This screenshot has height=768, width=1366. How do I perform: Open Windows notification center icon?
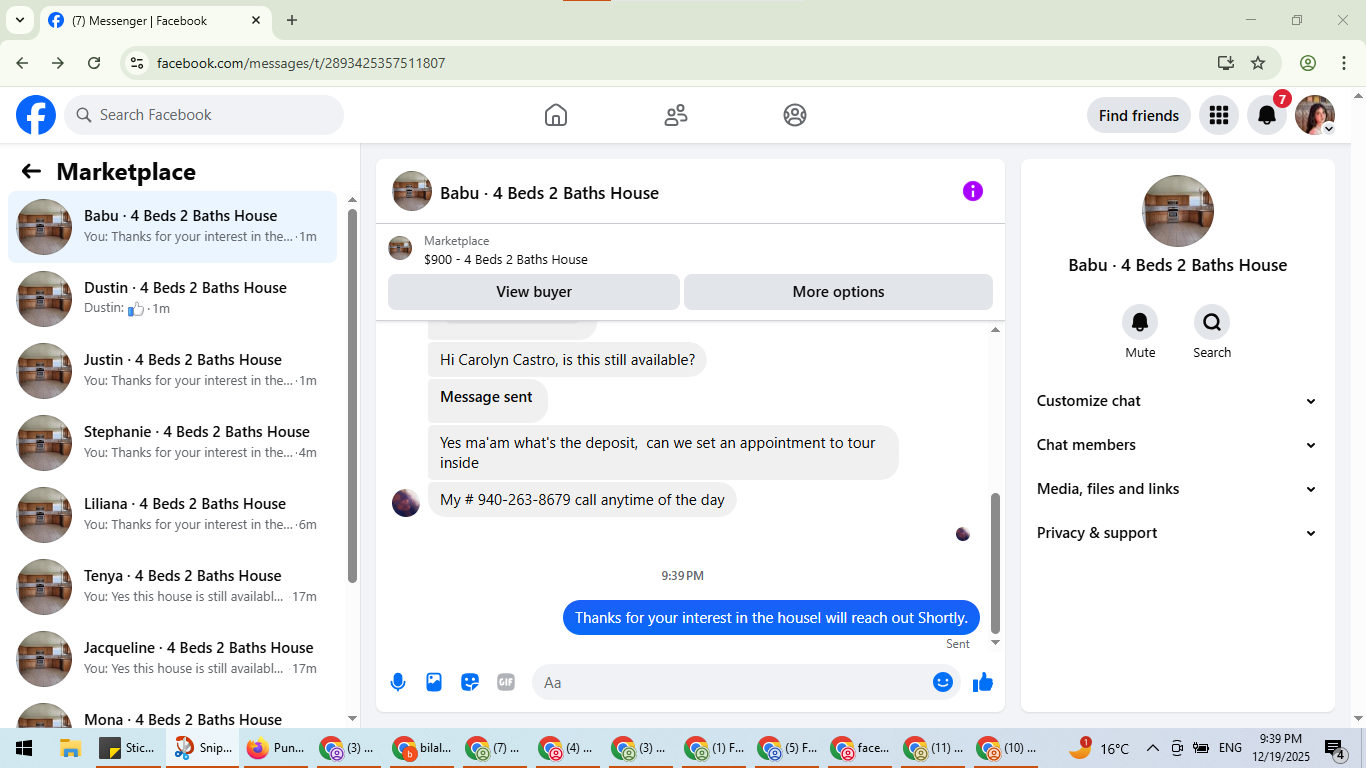1335,748
